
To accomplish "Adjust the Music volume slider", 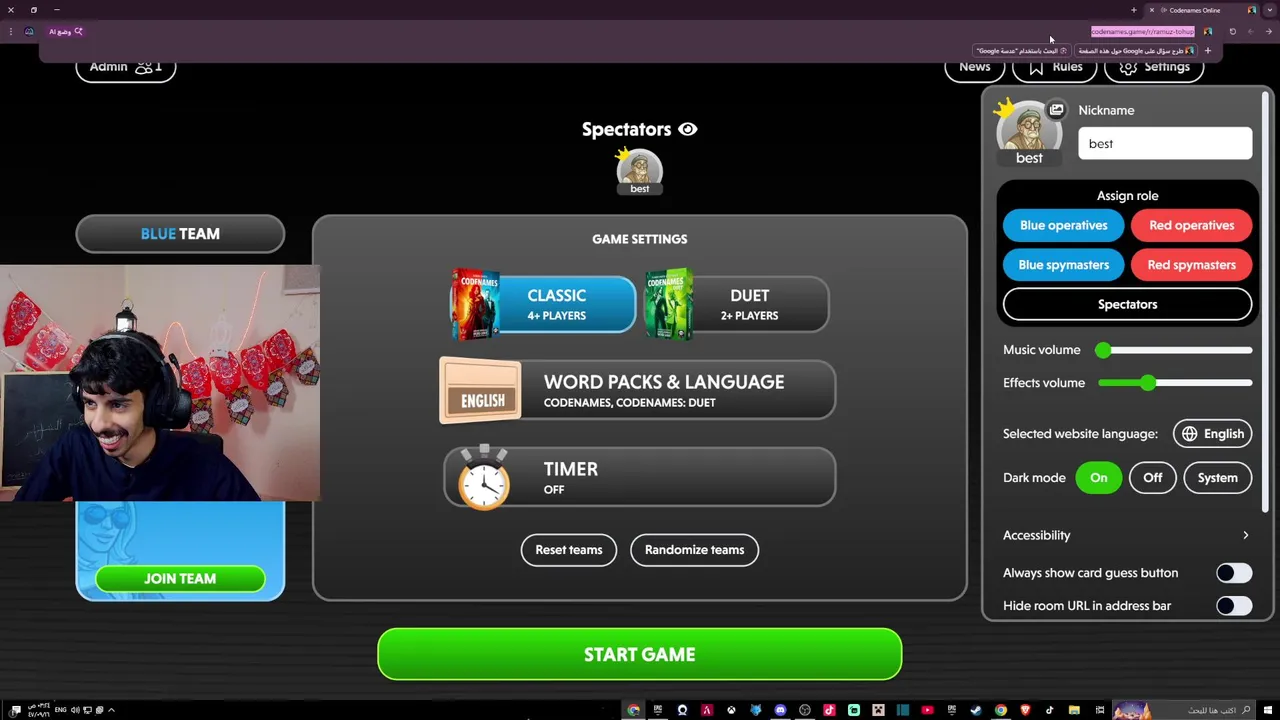I will point(1177,350).
